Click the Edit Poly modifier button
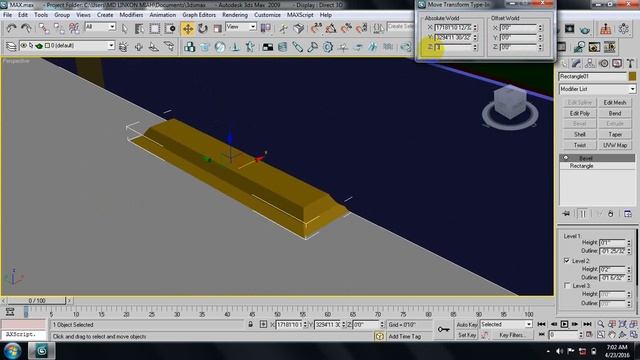 580,113
